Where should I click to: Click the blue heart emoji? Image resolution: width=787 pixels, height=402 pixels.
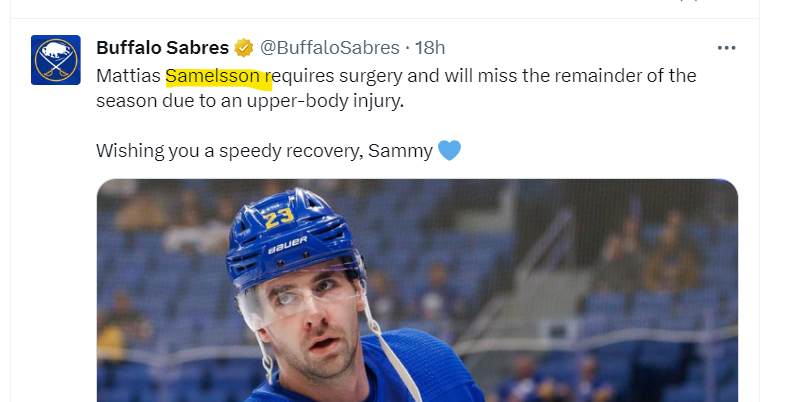tap(449, 150)
